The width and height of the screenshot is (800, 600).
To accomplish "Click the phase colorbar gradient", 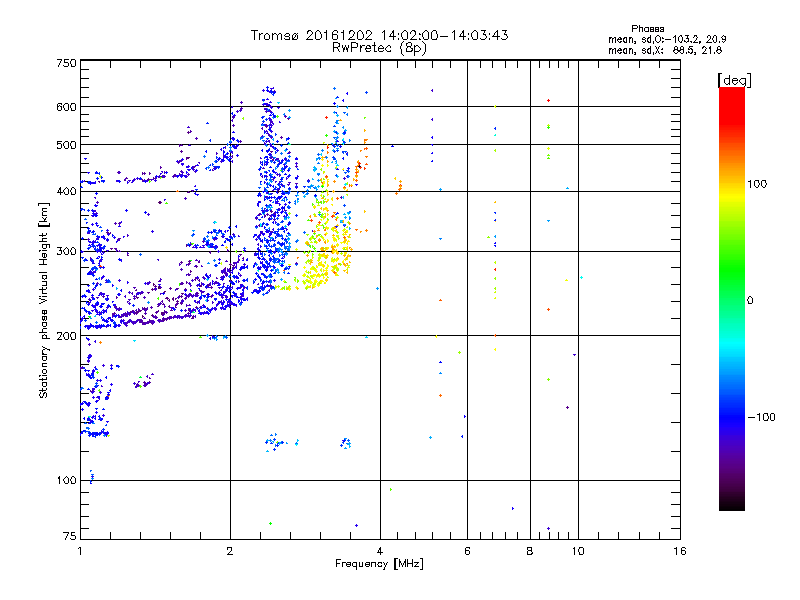I will (x=732, y=298).
